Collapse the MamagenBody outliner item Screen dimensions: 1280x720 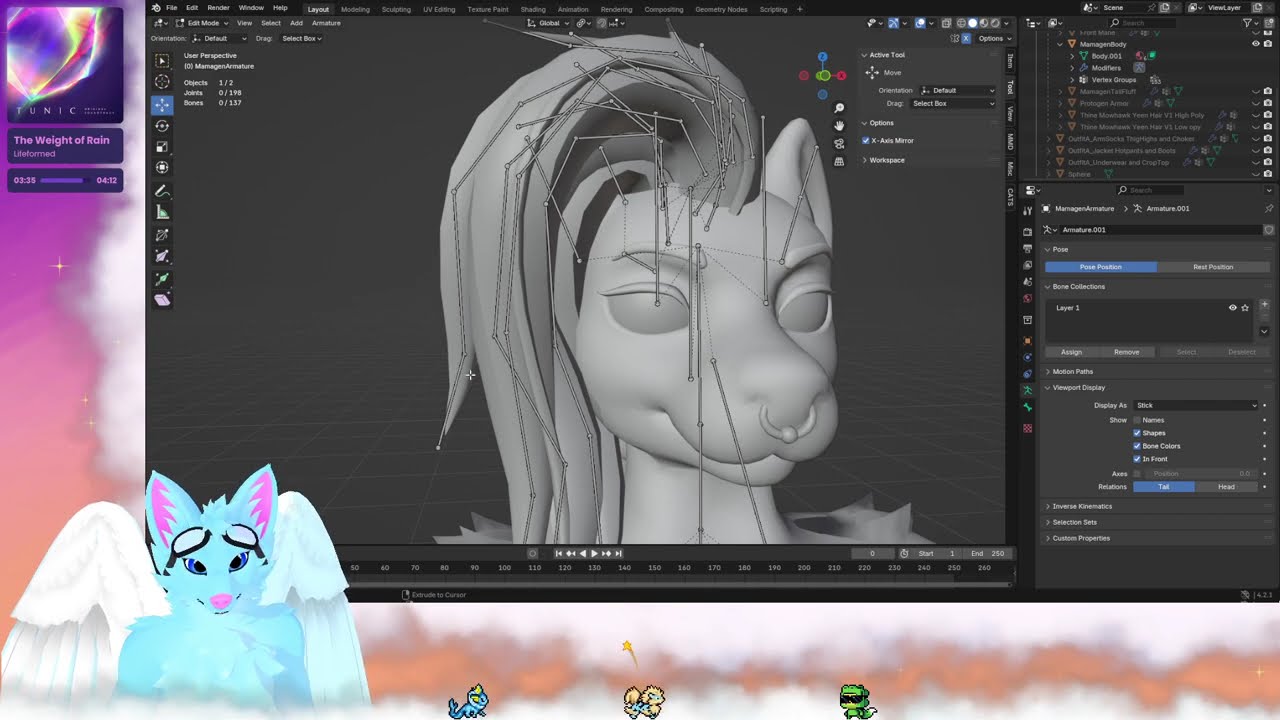[x=1061, y=44]
